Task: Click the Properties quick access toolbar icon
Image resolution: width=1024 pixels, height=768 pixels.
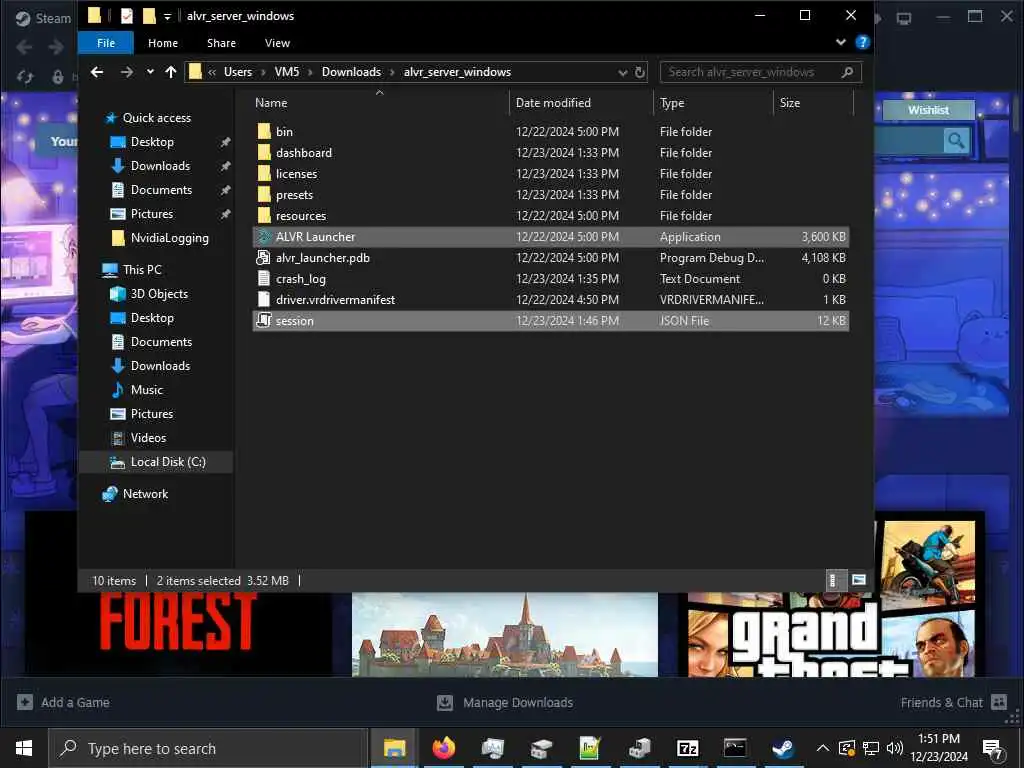Action: 127,16
